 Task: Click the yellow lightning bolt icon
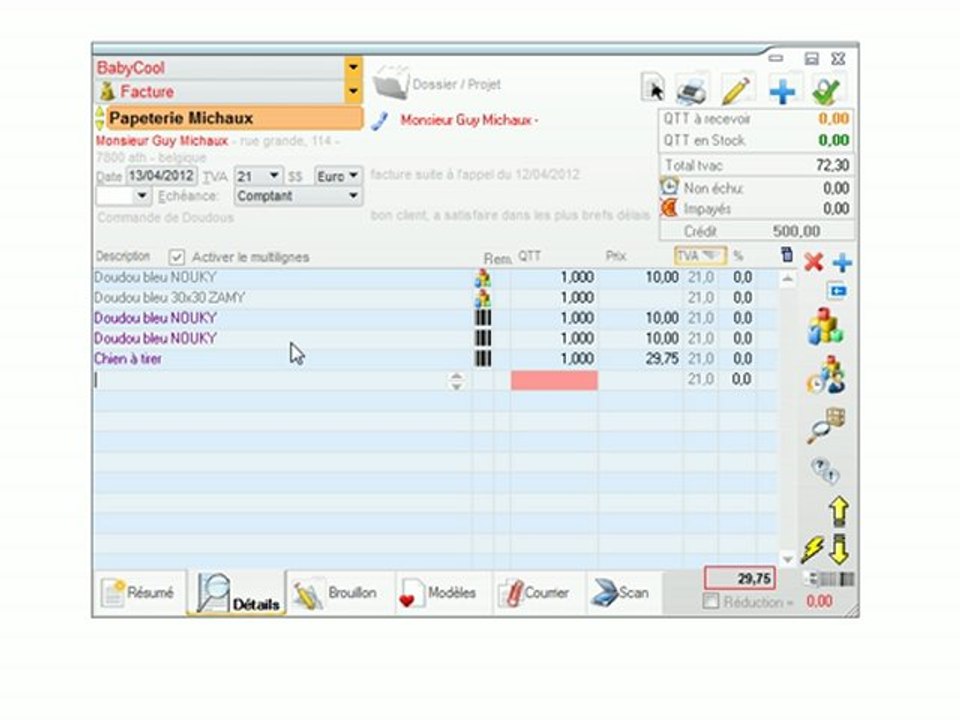click(812, 549)
